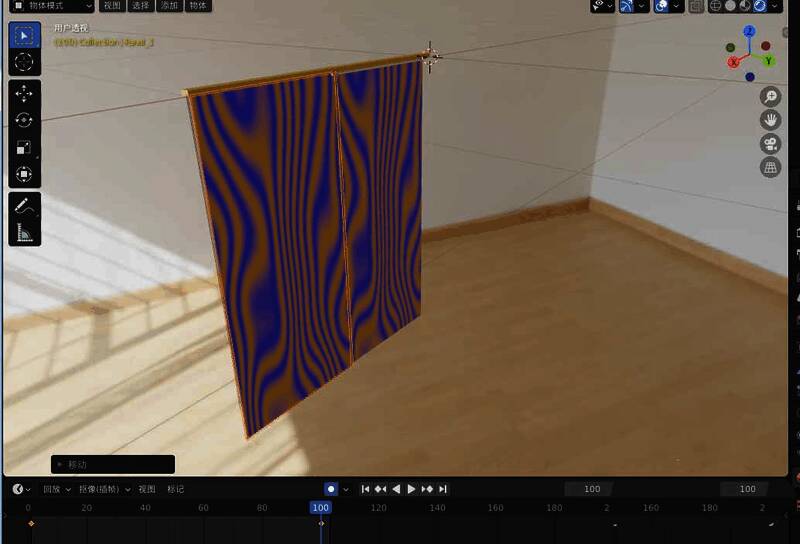Screen dimensions: 800x544
Task: Toggle camera view with camera icon
Action: click(x=770, y=144)
